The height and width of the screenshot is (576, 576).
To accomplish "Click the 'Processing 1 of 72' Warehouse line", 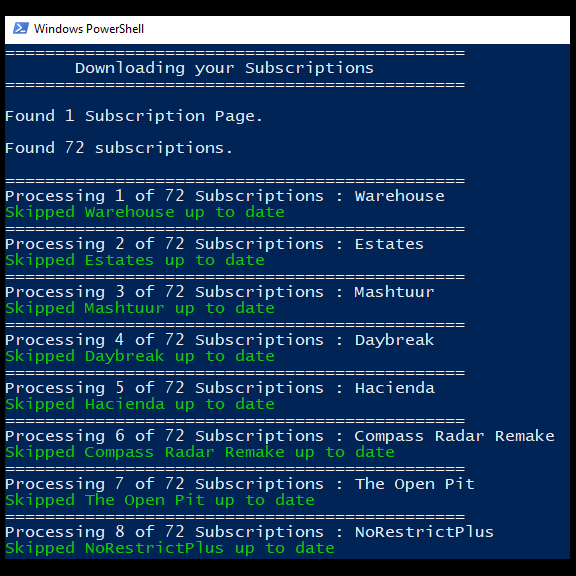I will (225, 196).
